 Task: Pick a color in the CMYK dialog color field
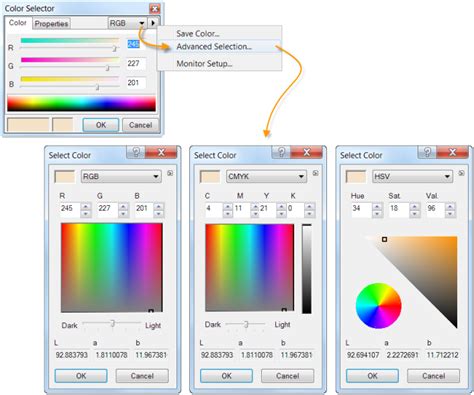(x=250, y=268)
